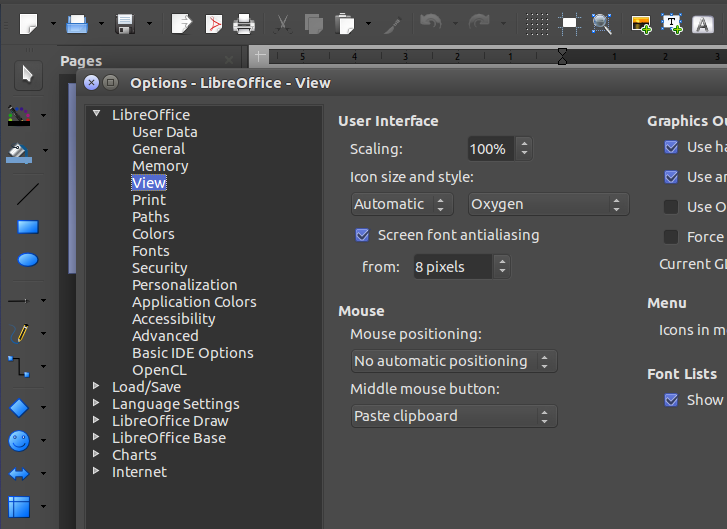This screenshot has width=727, height=529.
Task: Select the smiley Symbol shapes tool
Action: [x=19, y=440]
